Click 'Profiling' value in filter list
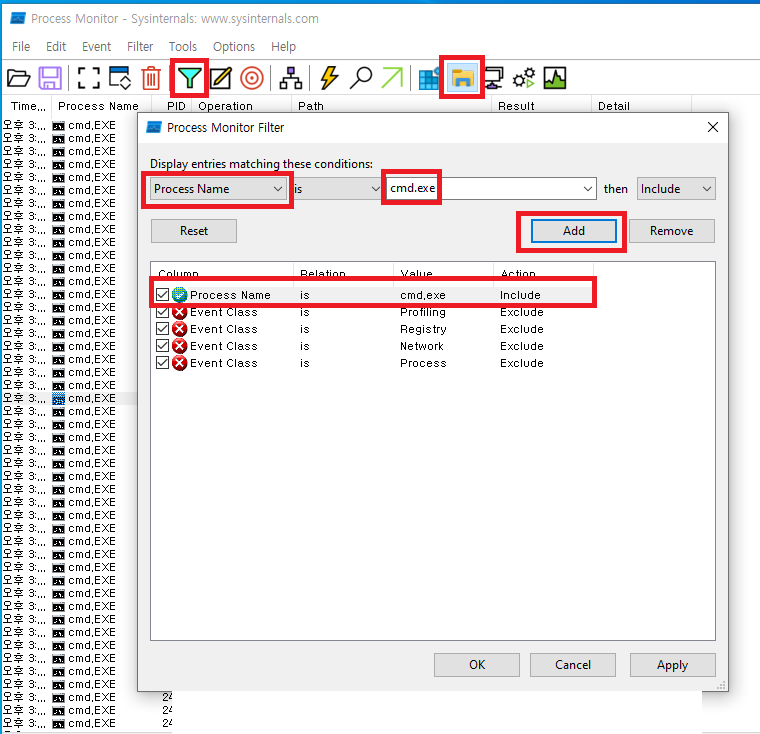This screenshot has height=734, width=760. click(x=423, y=312)
